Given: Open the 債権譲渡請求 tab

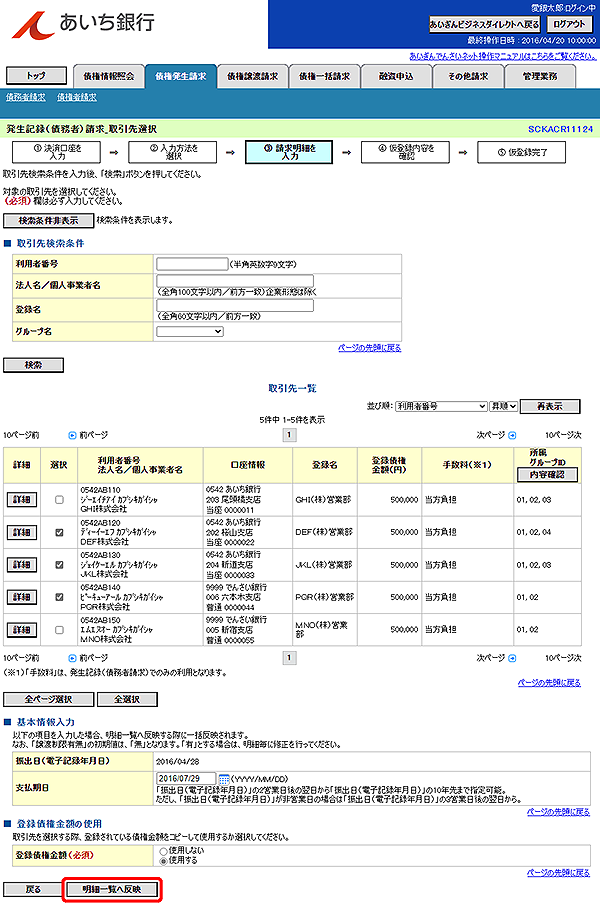Looking at the screenshot, I should pos(252,76).
